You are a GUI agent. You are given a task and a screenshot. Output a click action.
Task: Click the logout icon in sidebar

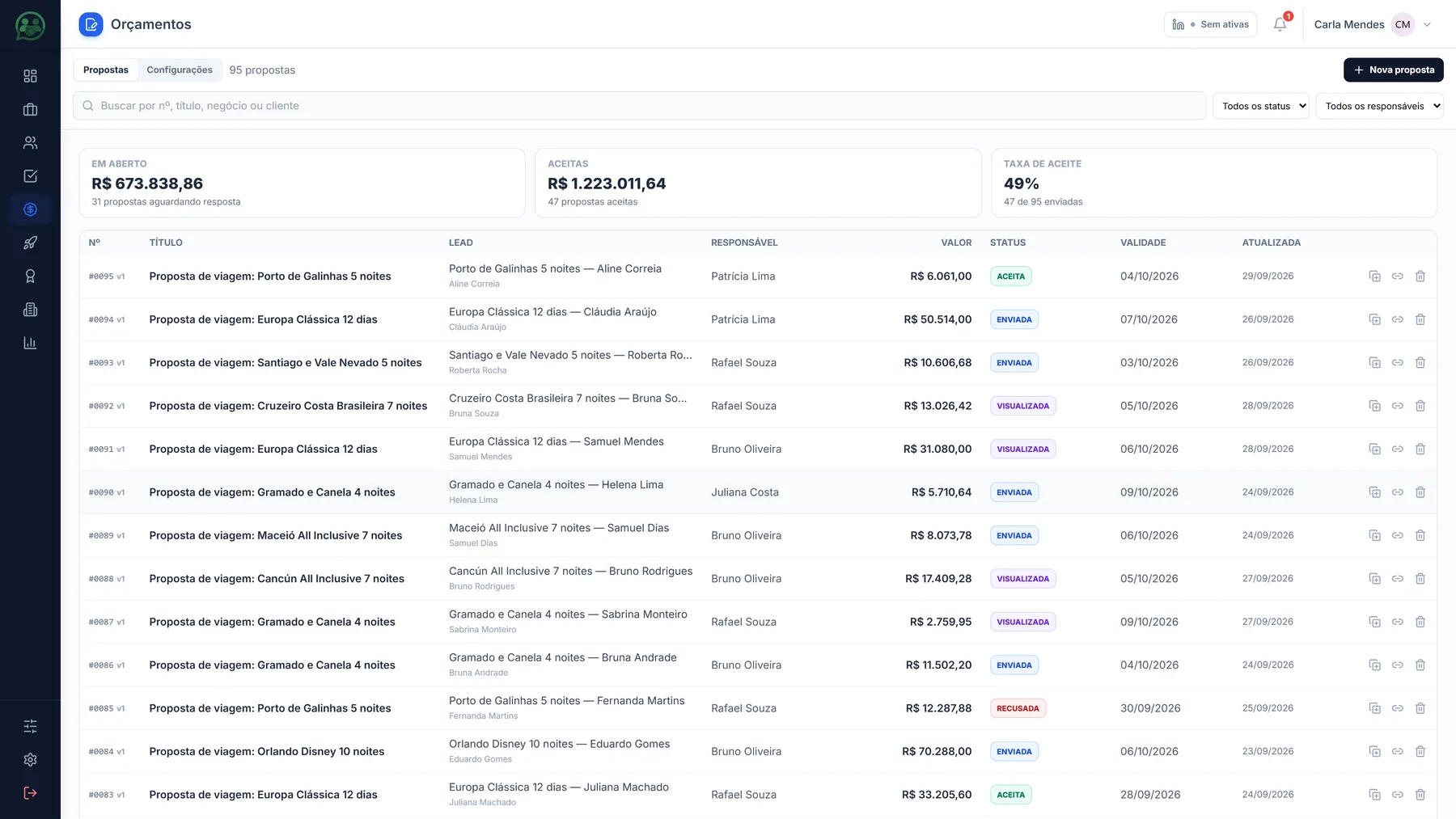(30, 793)
